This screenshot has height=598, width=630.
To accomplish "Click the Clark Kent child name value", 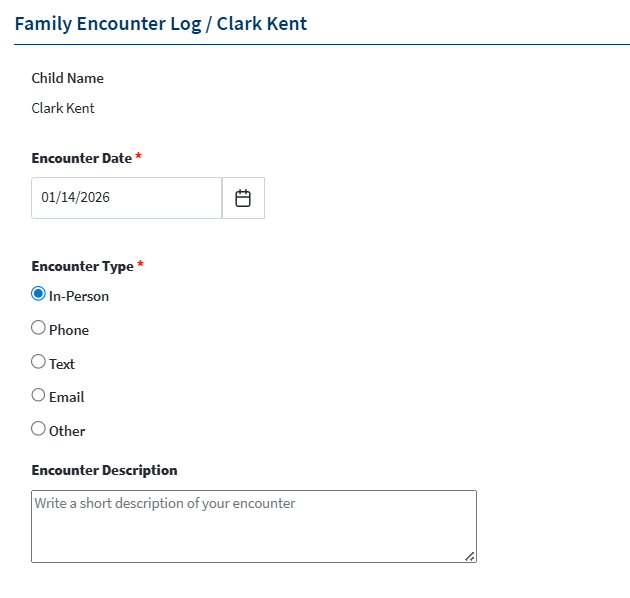I will pos(63,108).
